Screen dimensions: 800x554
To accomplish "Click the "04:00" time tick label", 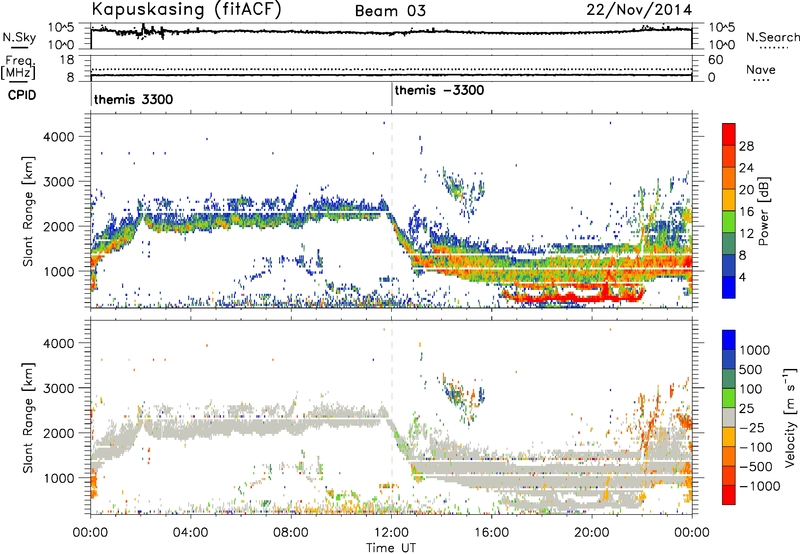I will 190,533.
